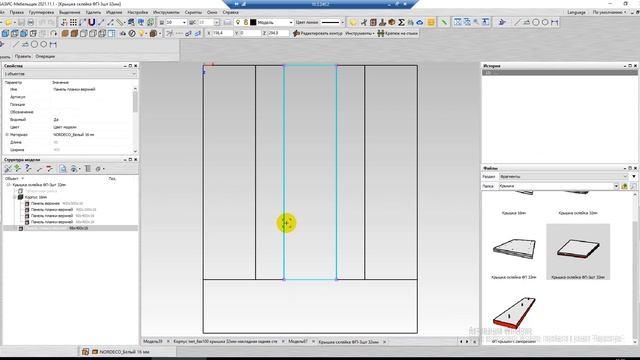The image size is (640, 360).
Task: Open the Правка menu
Action: pyautogui.click(x=17, y=12)
